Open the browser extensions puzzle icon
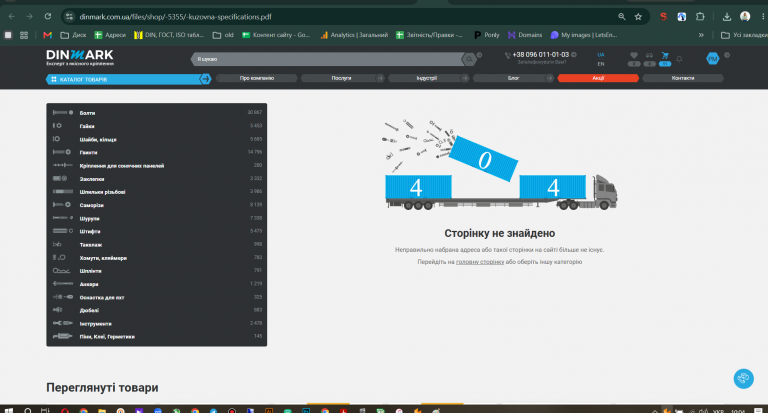This screenshot has height=413, width=768. click(700, 17)
